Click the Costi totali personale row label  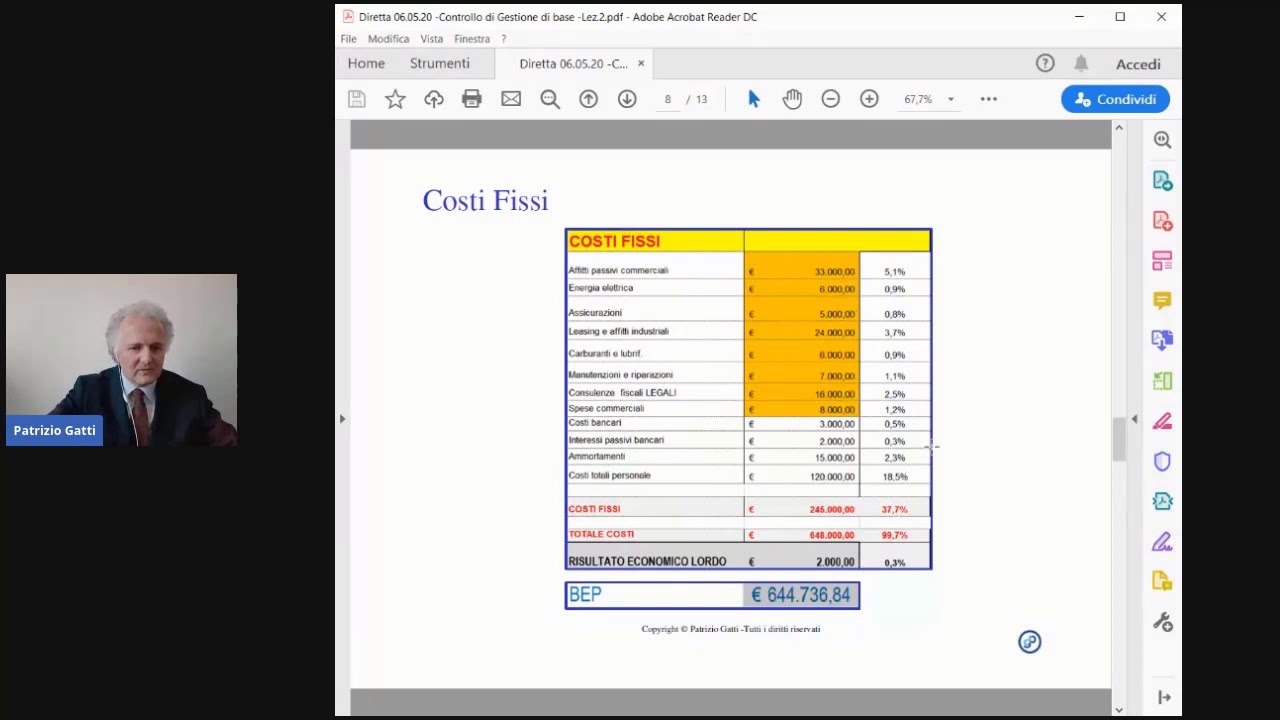(609, 475)
